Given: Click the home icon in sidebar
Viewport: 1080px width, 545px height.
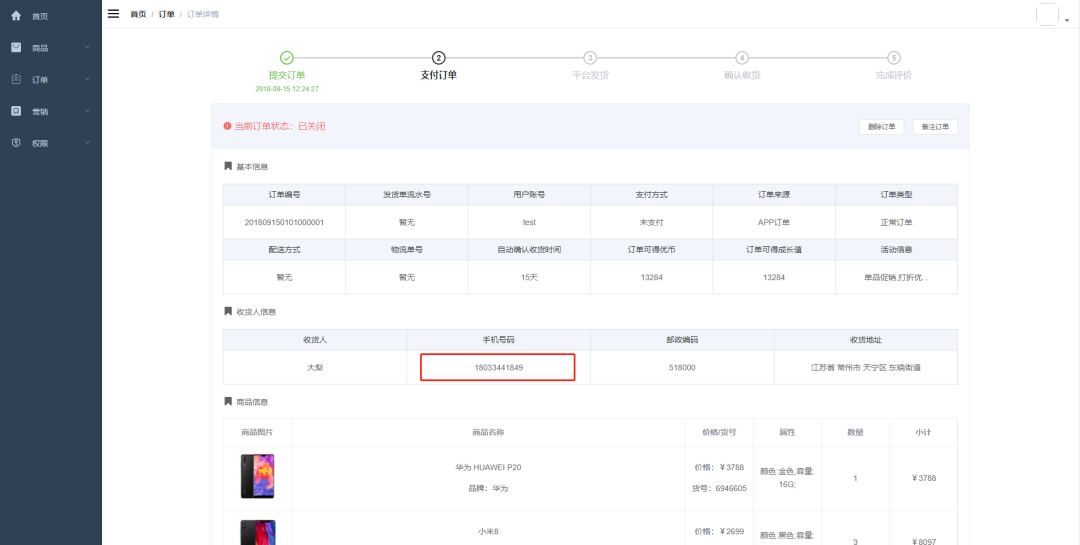Looking at the screenshot, I should (x=16, y=16).
